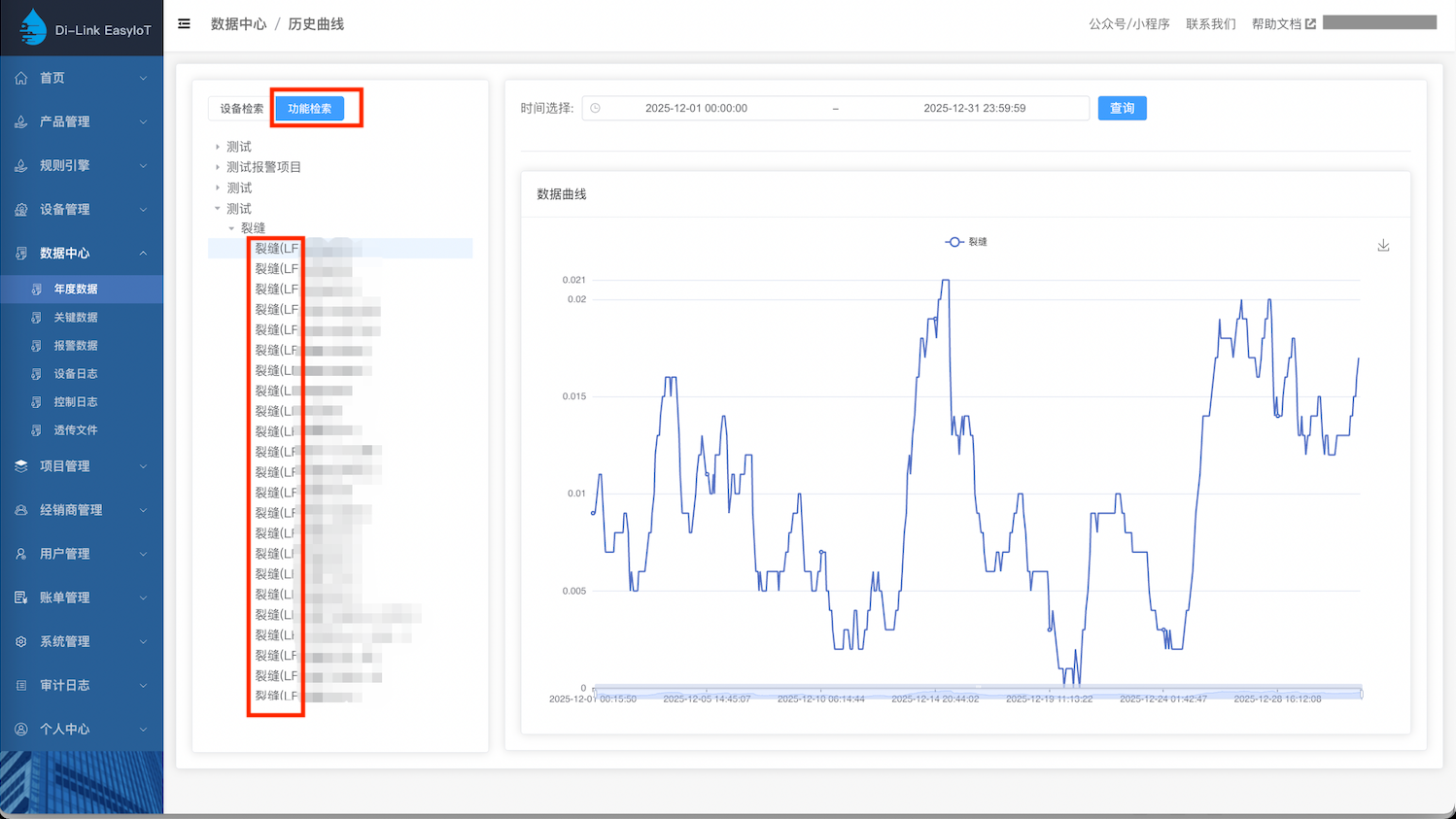Collapse the 裂缝 tree node
Viewport: 1456px width, 819px height.
click(231, 228)
